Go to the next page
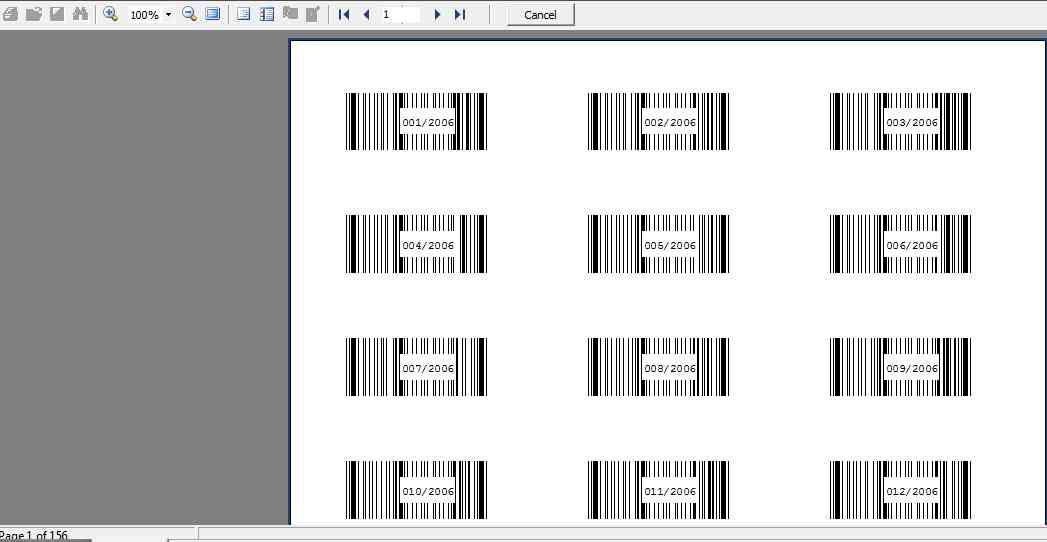Image resolution: width=1047 pixels, height=542 pixels. click(437, 15)
